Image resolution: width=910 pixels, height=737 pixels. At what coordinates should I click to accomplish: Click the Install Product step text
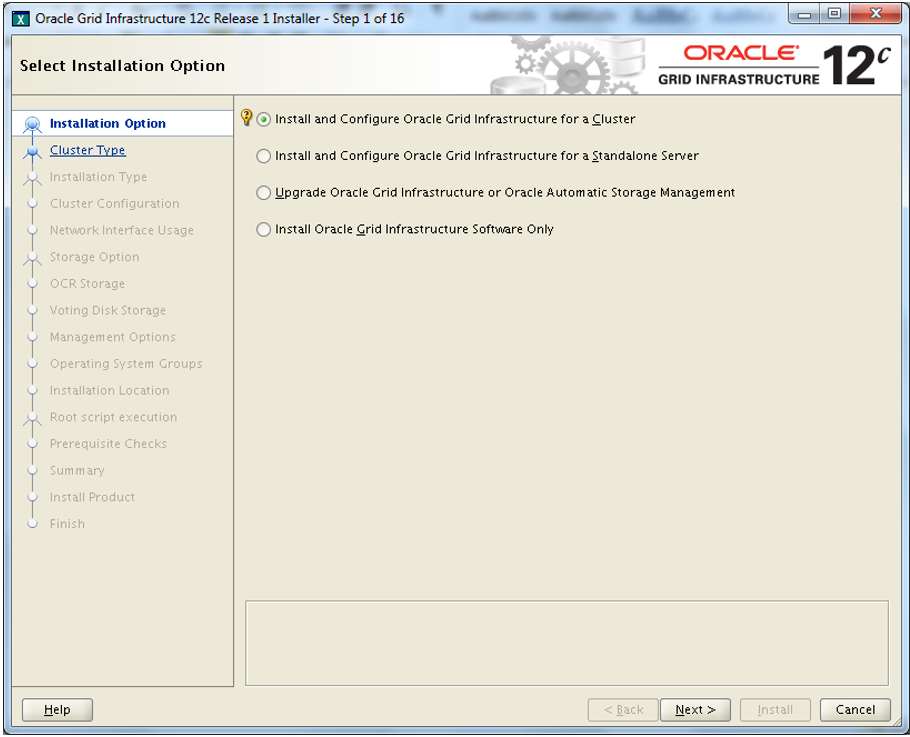pyautogui.click(x=92, y=497)
